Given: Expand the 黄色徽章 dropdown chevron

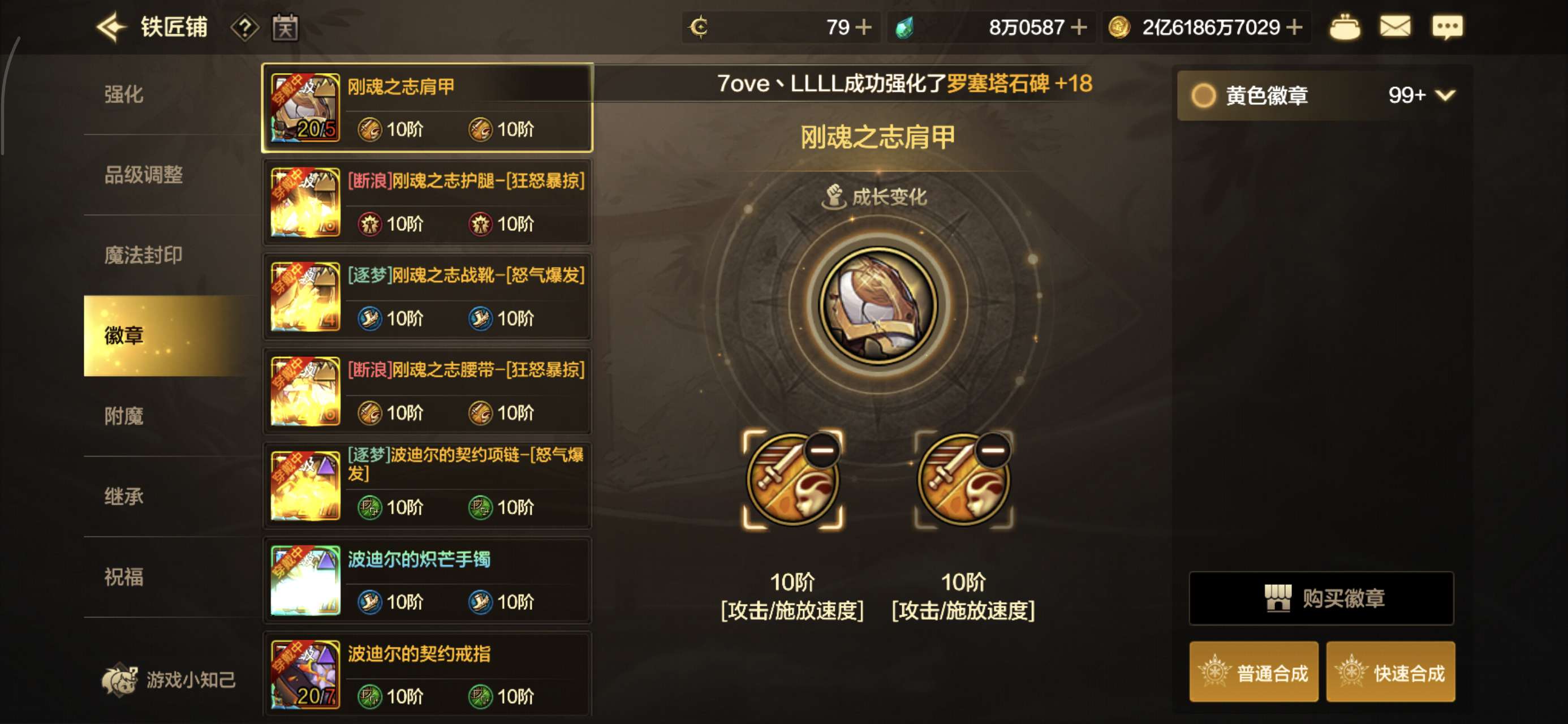Looking at the screenshot, I should pos(1445,96).
